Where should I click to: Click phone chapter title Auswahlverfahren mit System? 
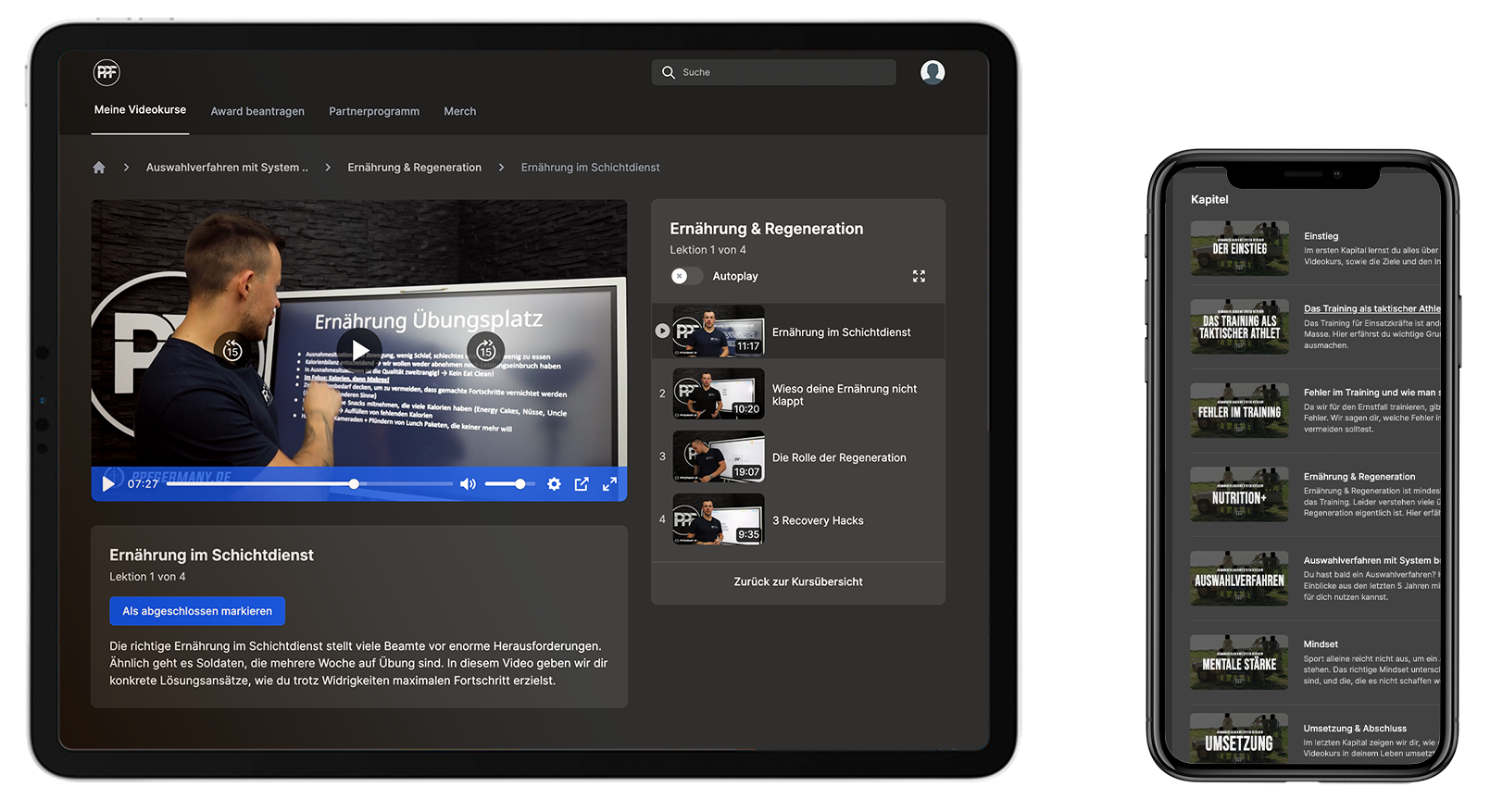pyautogui.click(x=1372, y=560)
